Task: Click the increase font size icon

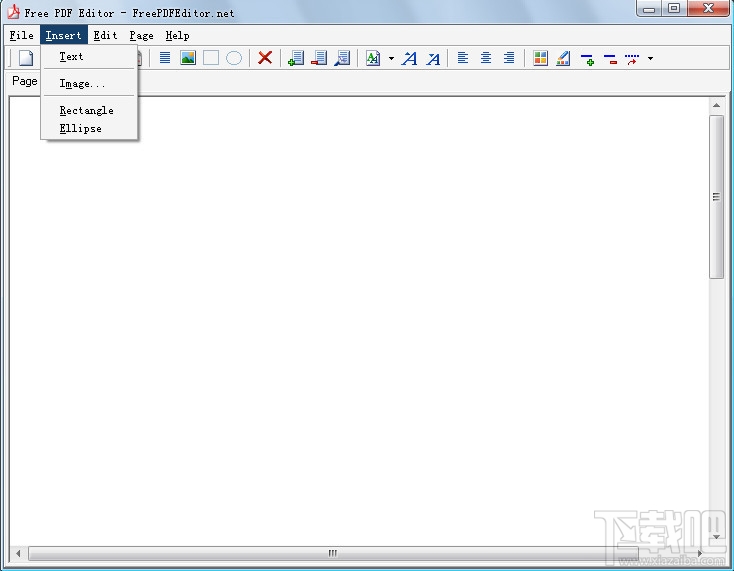Action: pos(410,58)
